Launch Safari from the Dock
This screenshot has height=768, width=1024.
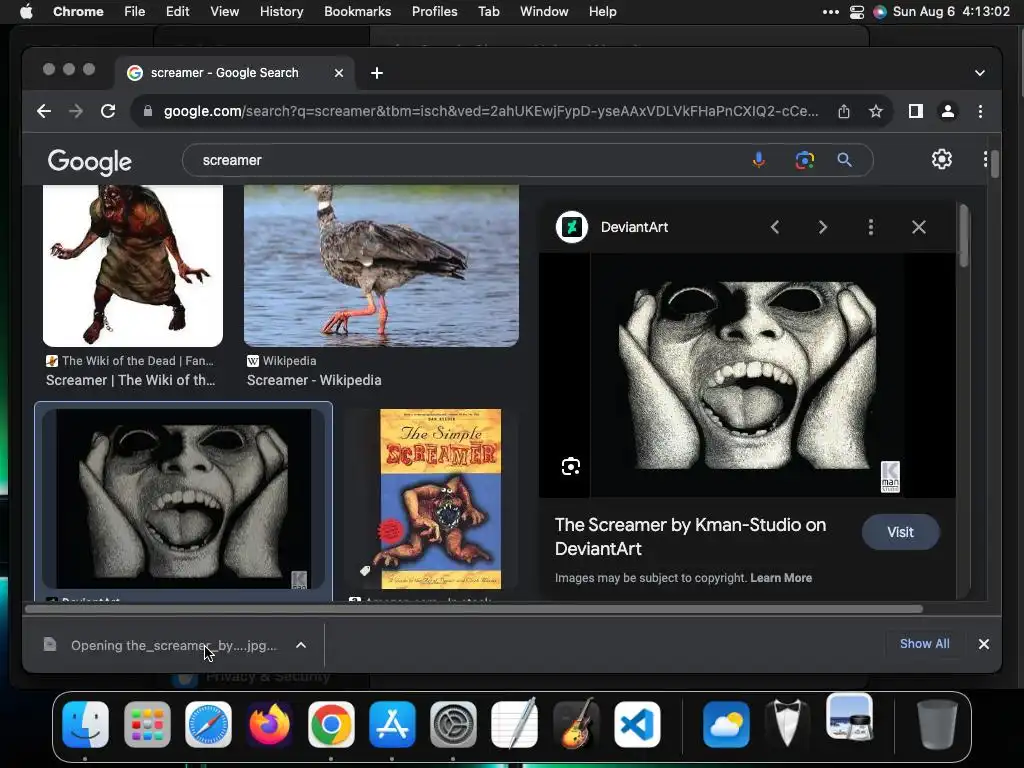click(208, 724)
